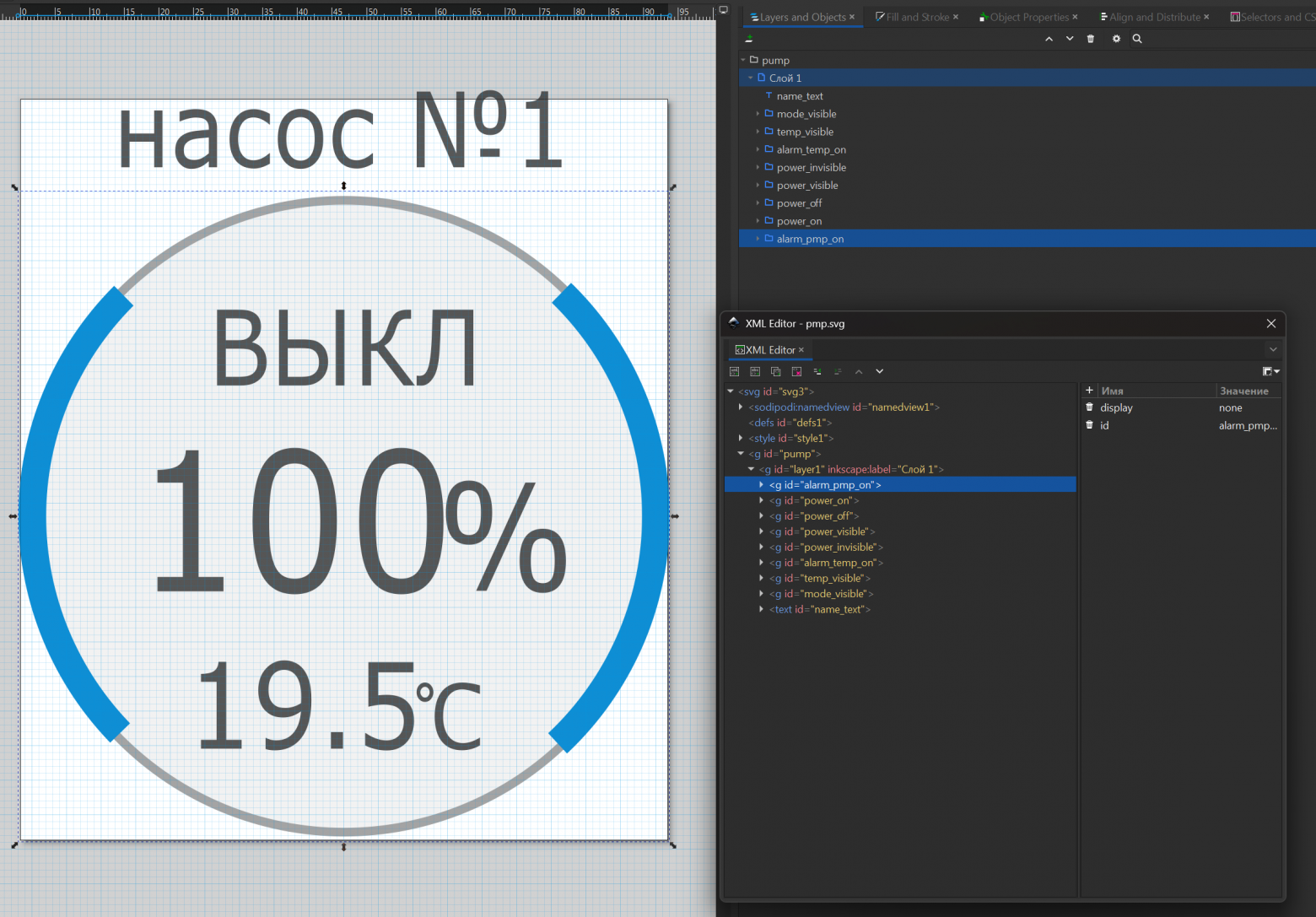Create new element node in XML Editor
Image resolution: width=1316 pixels, height=917 pixels.
(x=734, y=371)
